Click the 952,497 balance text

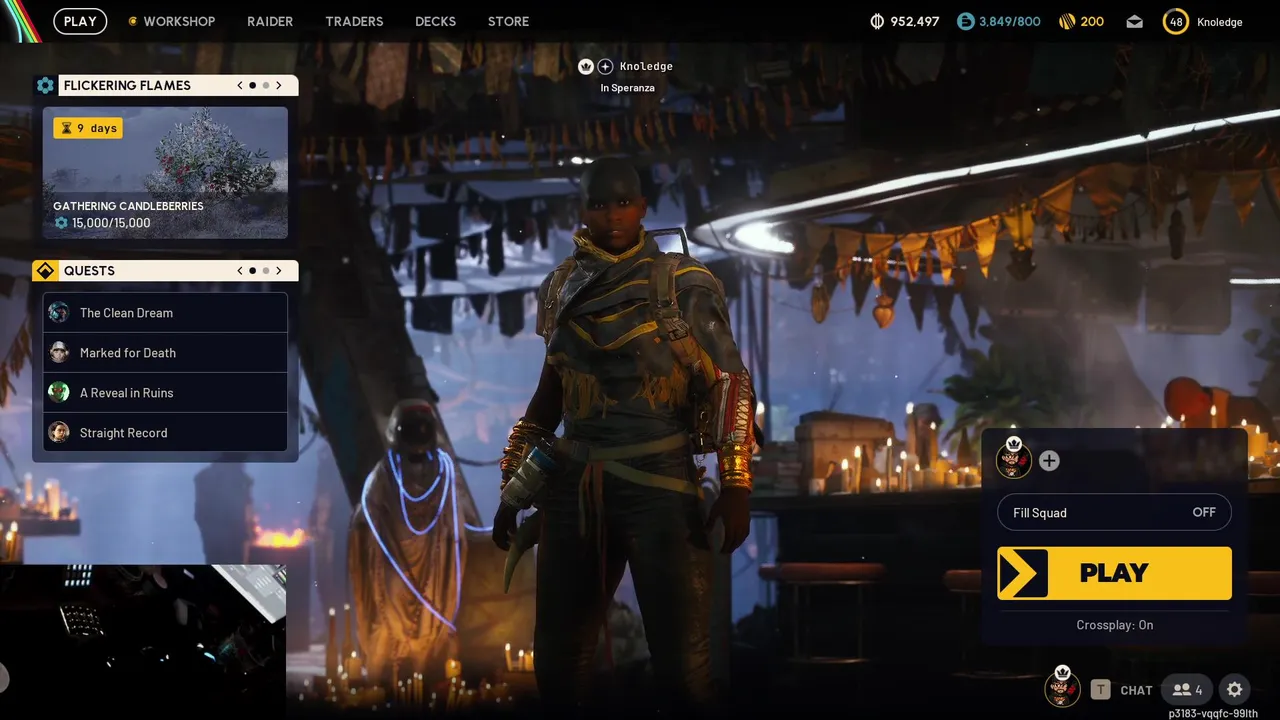click(x=915, y=21)
